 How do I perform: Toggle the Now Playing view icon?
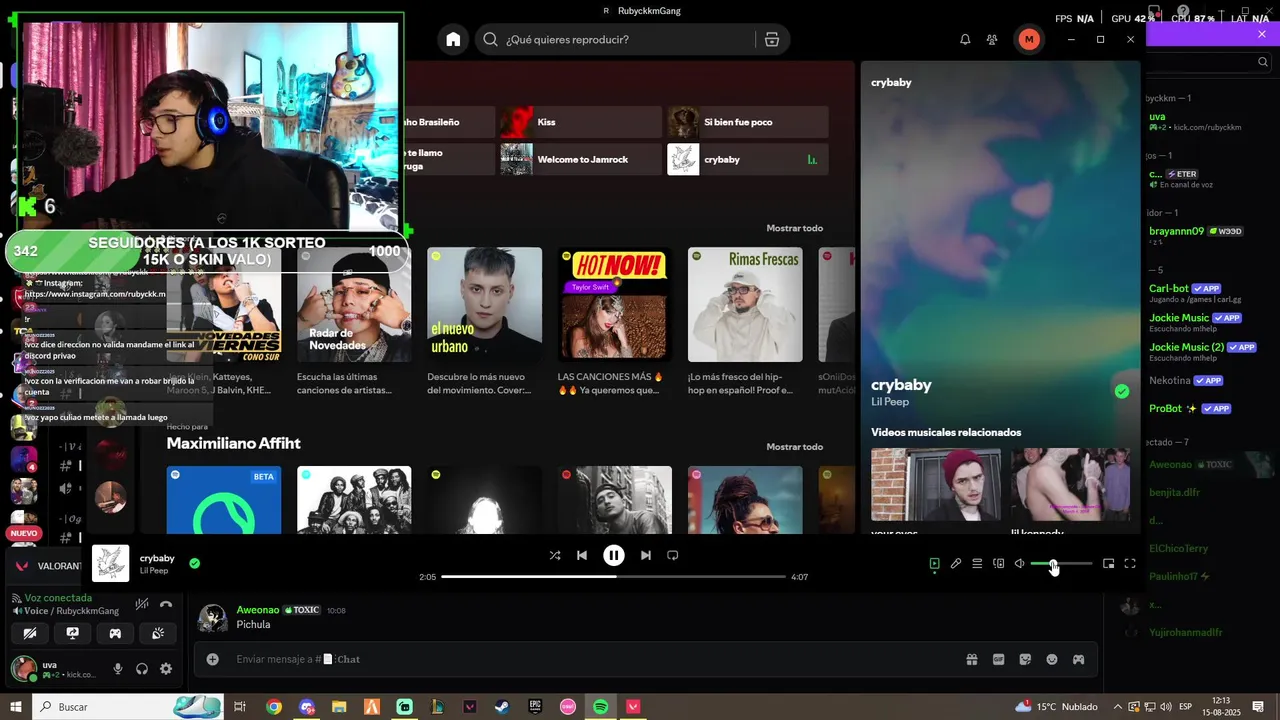point(934,564)
